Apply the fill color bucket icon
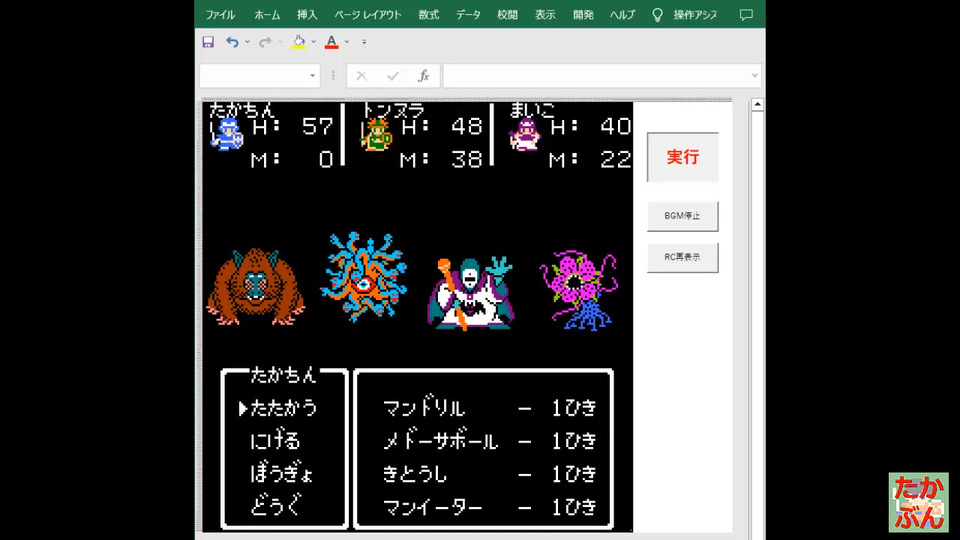 (299, 42)
